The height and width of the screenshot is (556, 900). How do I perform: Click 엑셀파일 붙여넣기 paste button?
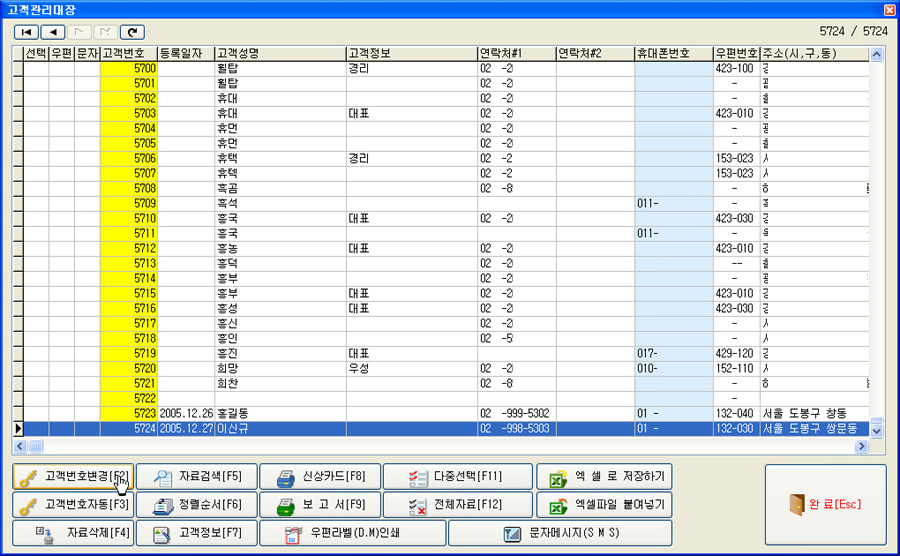tap(604, 505)
